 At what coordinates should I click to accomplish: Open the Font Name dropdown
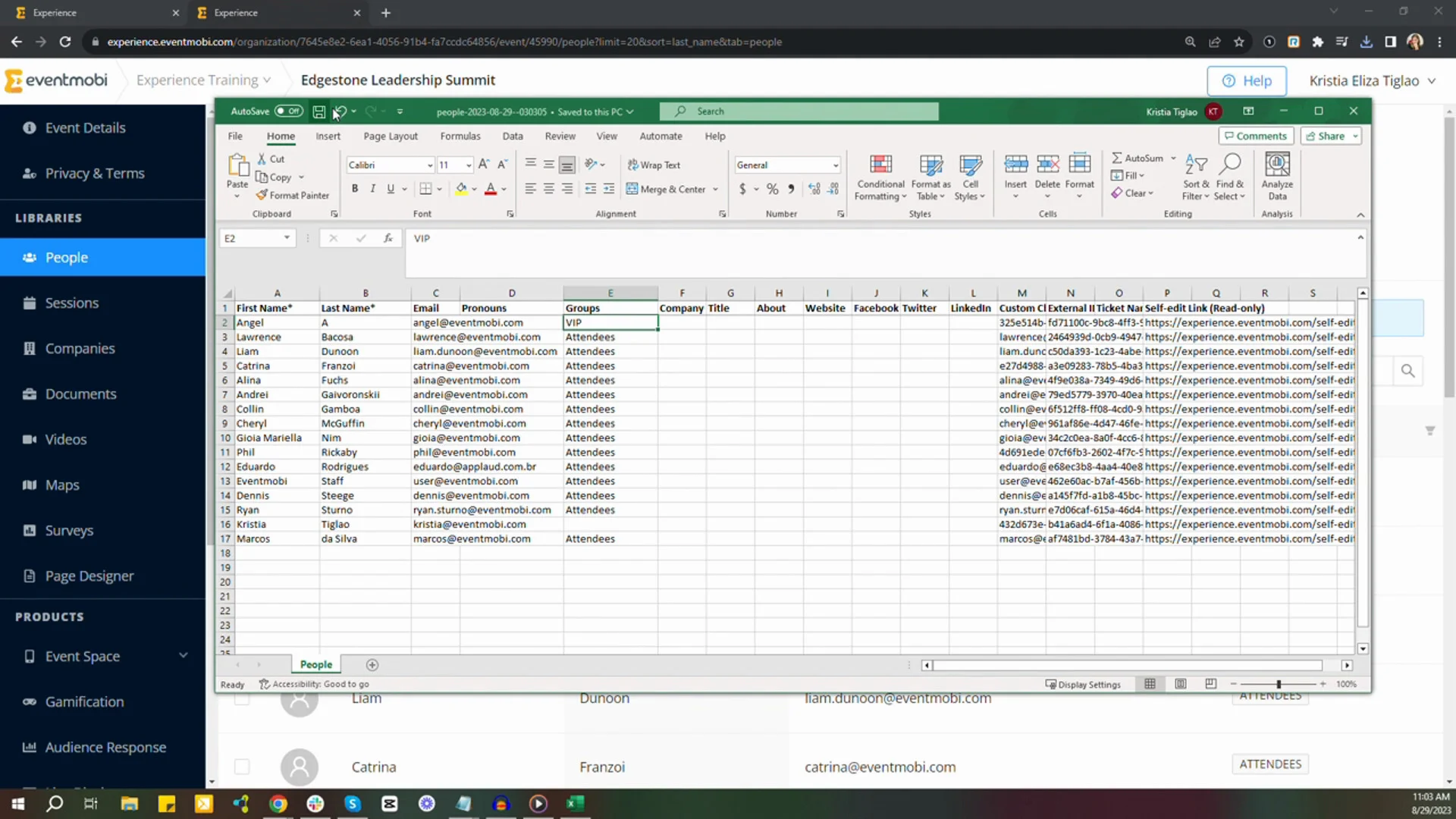click(429, 165)
